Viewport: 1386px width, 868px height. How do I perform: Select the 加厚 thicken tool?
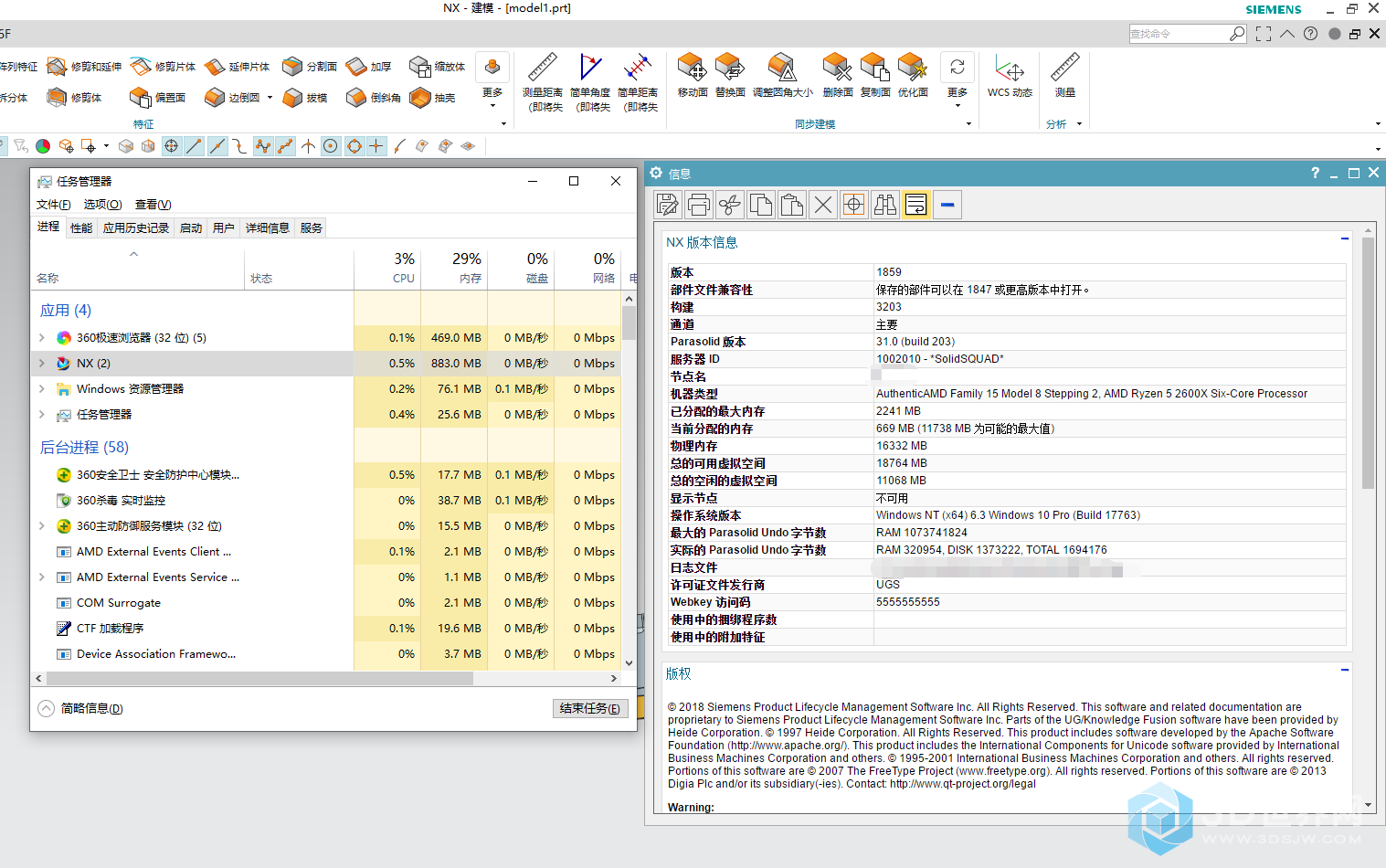369,67
